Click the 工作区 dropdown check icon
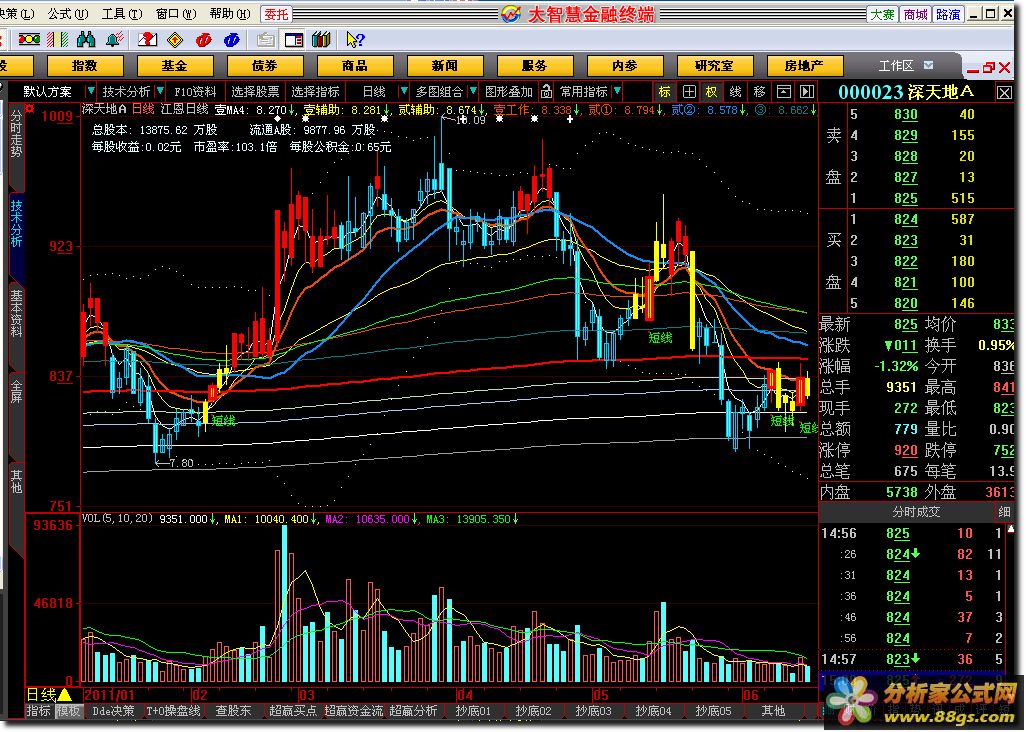This screenshot has width=1026, height=732. pos(929,65)
